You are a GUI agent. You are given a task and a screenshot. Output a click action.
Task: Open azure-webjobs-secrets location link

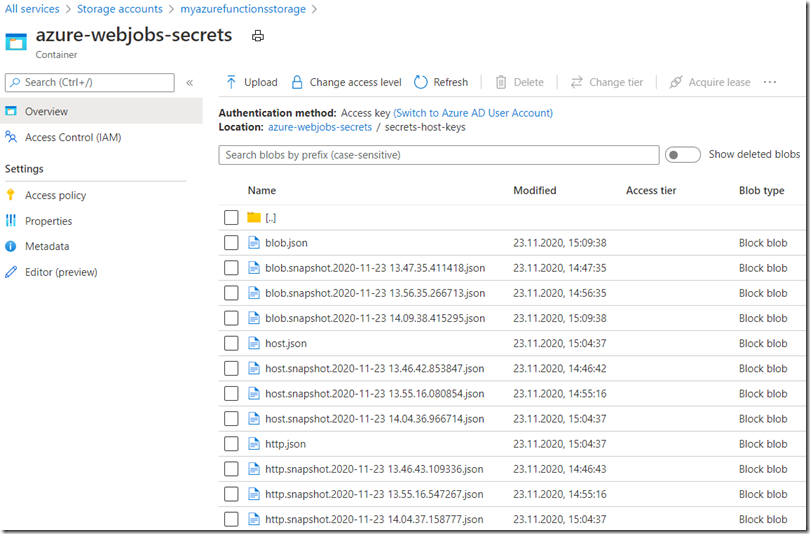pyautogui.click(x=320, y=127)
